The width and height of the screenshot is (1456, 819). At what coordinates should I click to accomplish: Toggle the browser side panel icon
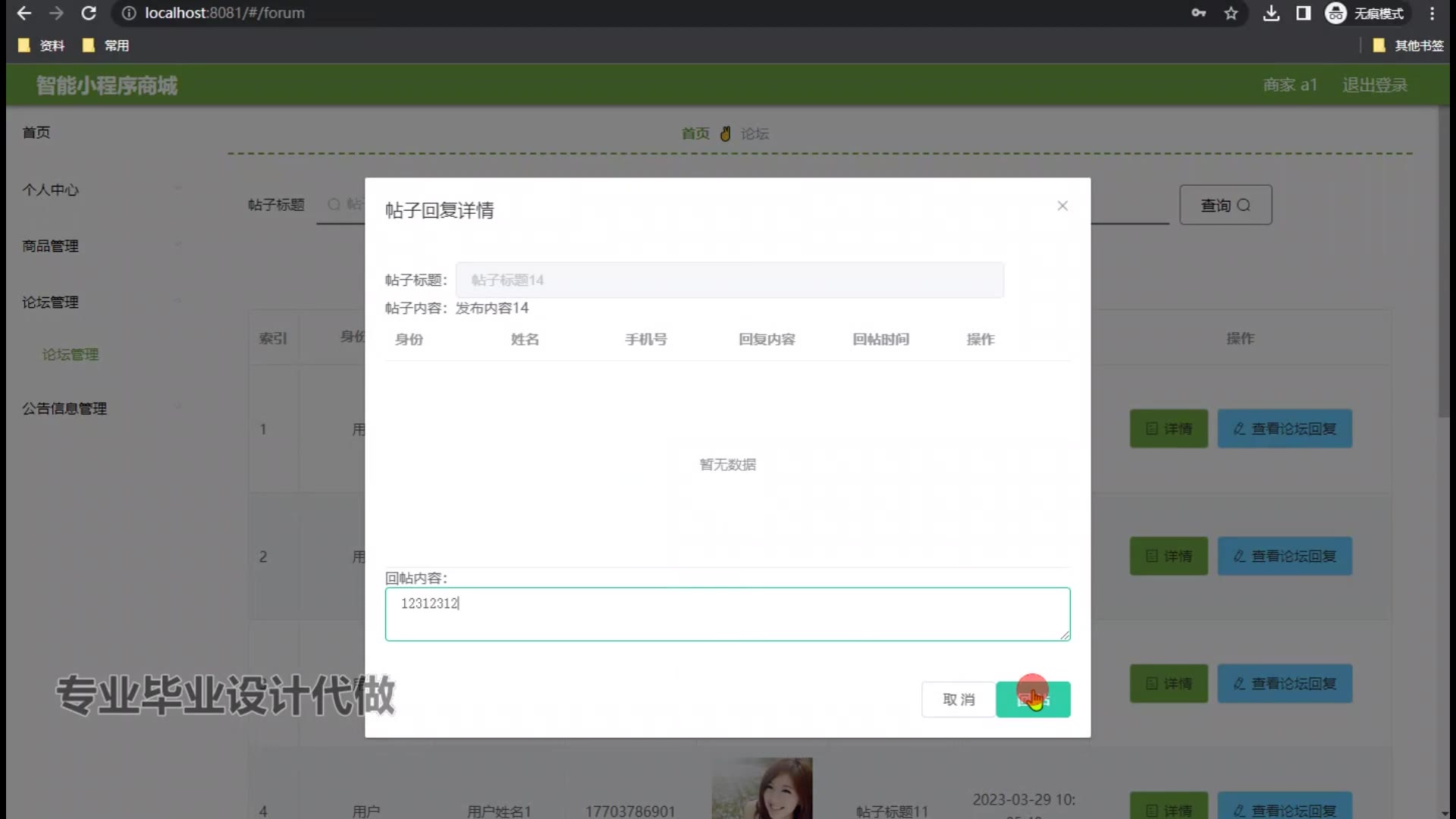point(1303,13)
